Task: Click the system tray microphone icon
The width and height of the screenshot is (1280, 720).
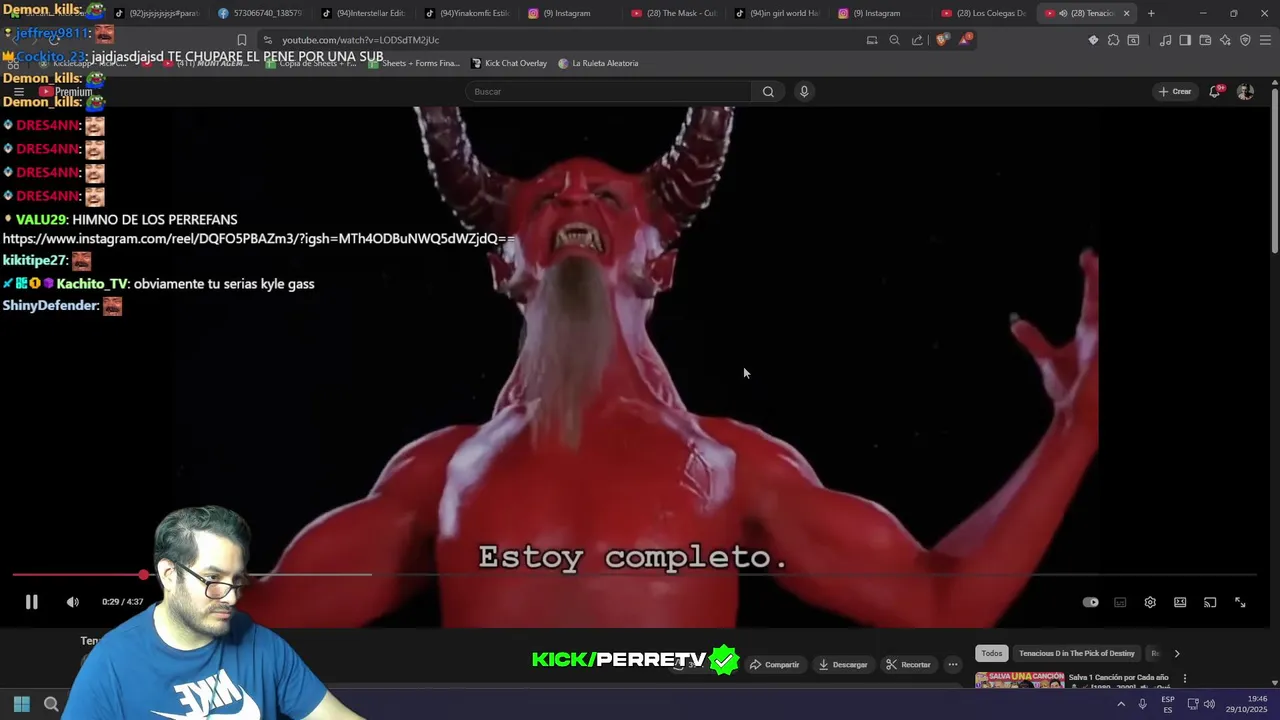Action: coord(1142,704)
